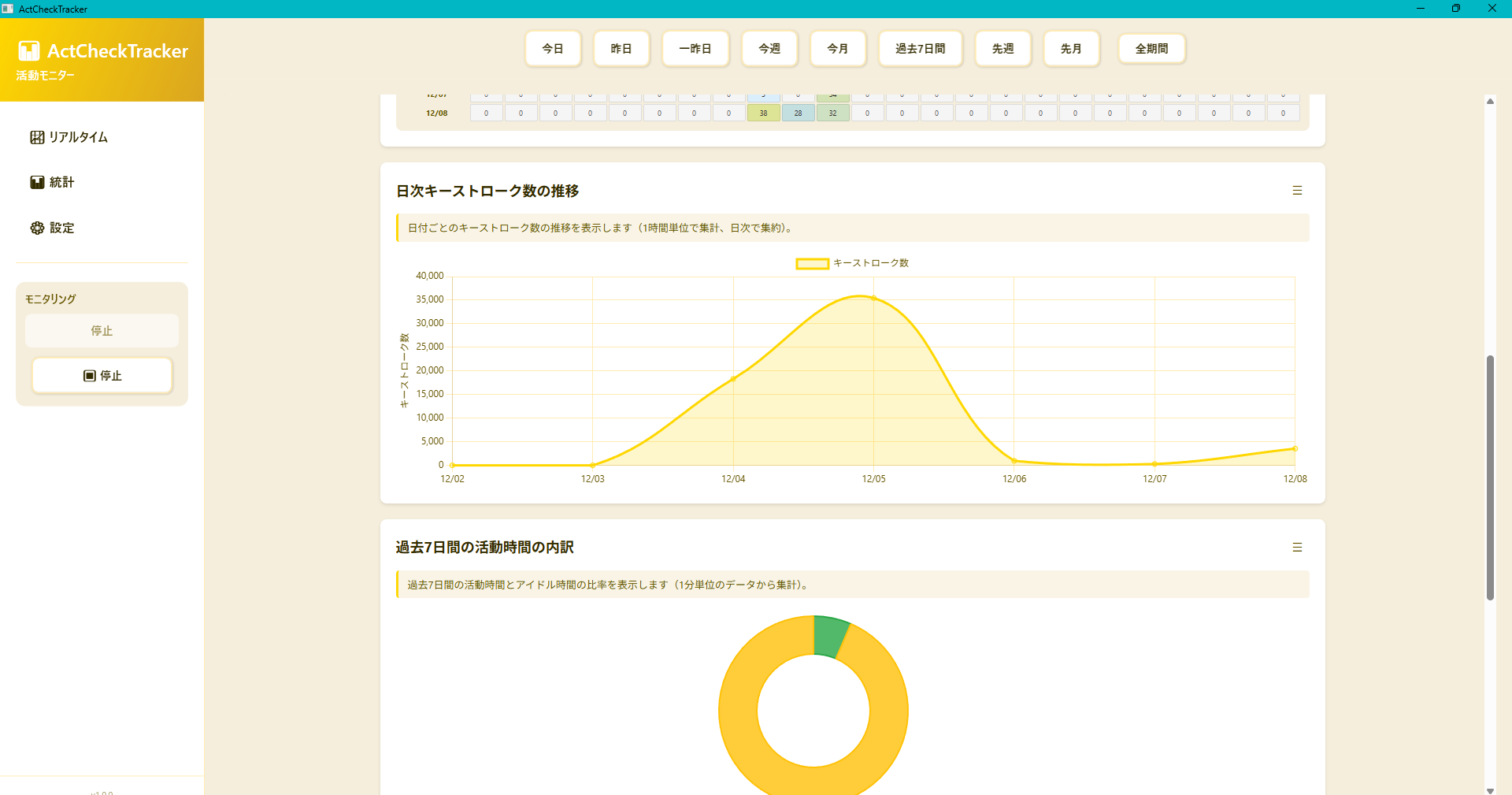Select the 今日 period filter
Viewport: 1512px width, 795px height.
553,48
